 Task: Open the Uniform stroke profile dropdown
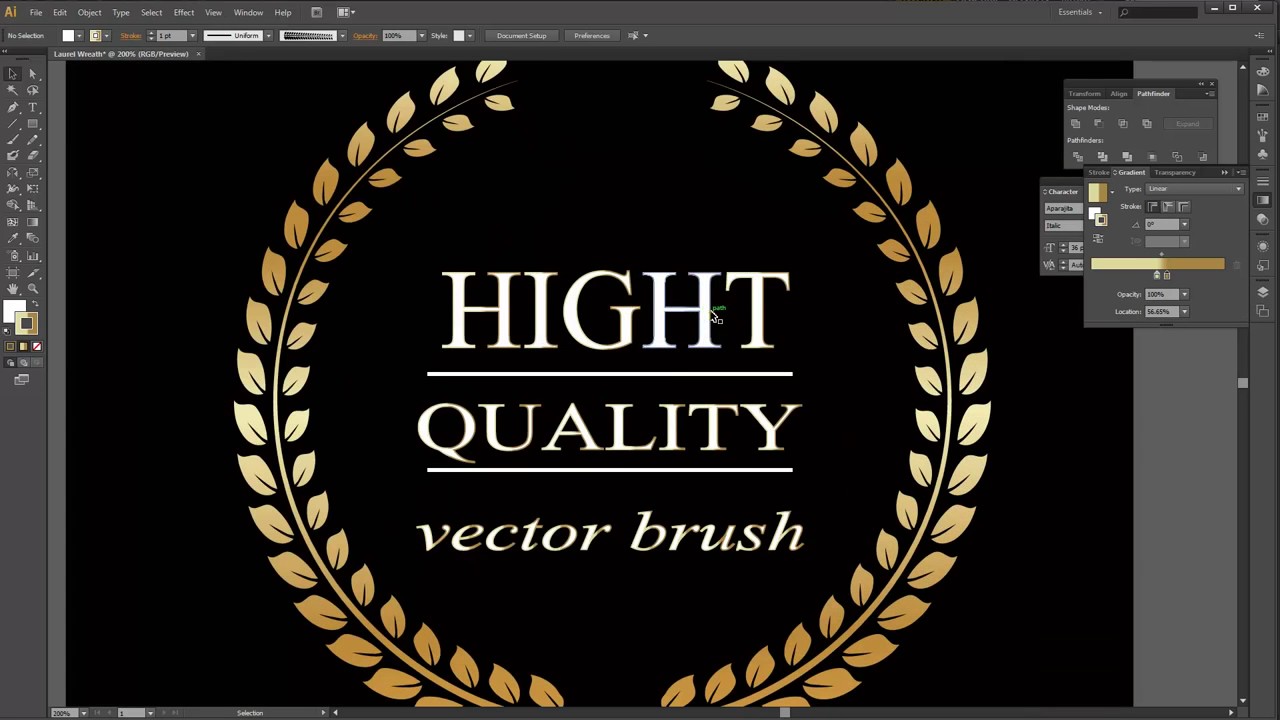268,36
